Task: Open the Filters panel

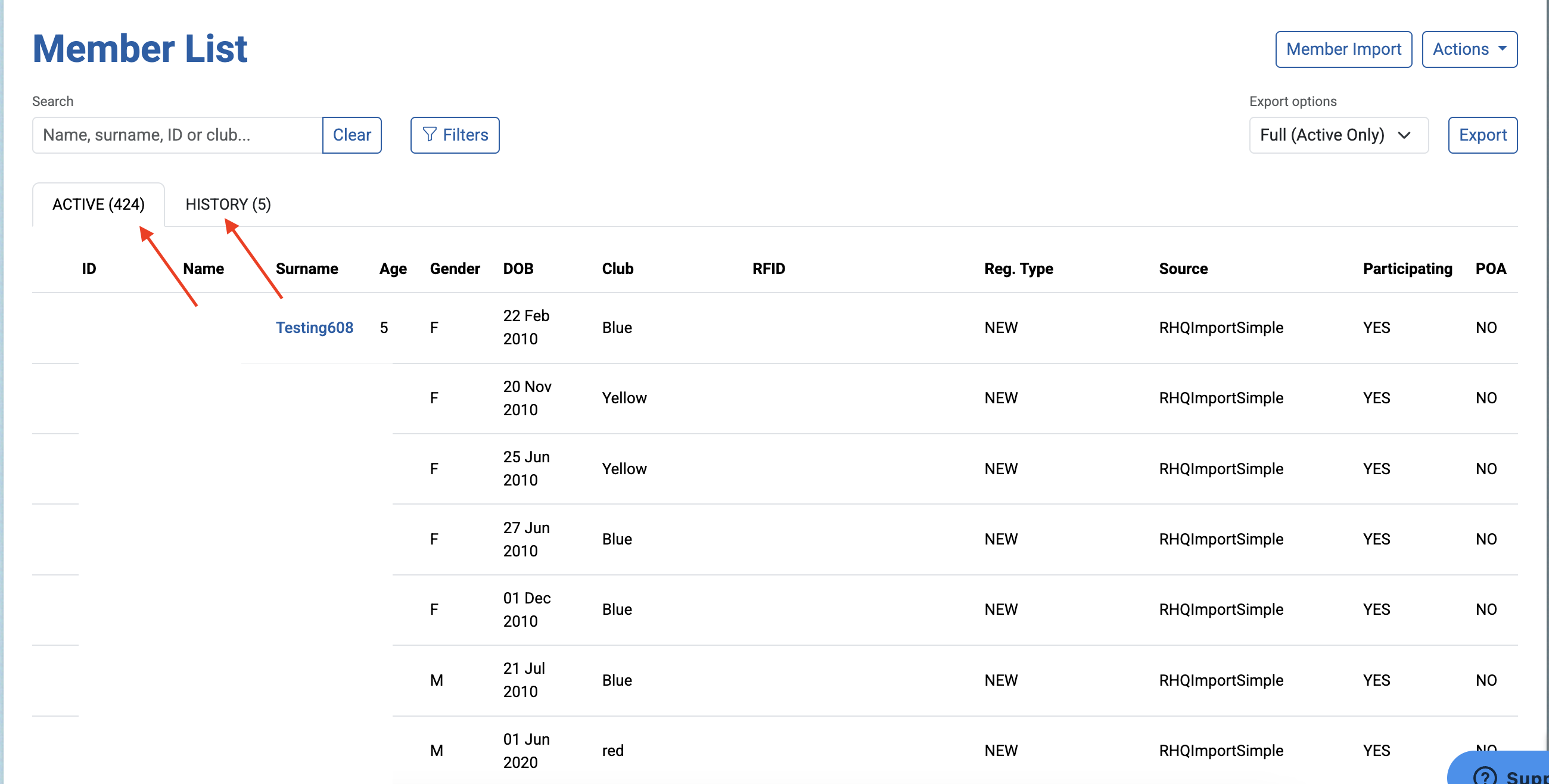Action: coord(455,135)
